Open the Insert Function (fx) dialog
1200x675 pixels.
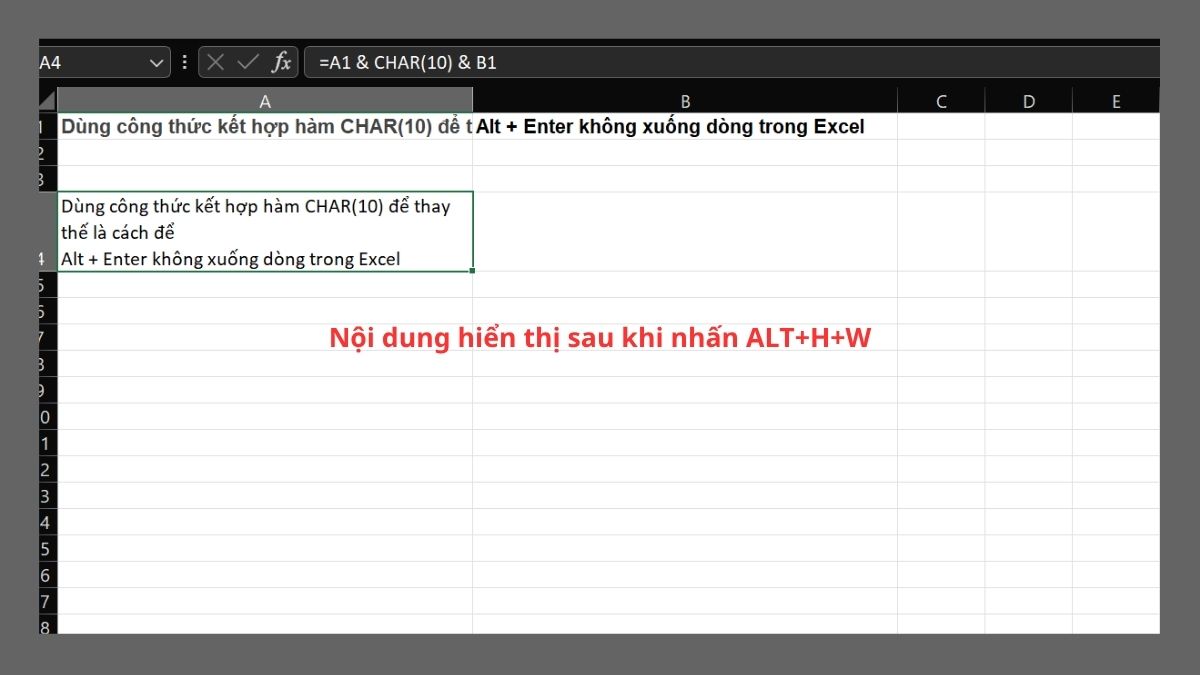(282, 61)
